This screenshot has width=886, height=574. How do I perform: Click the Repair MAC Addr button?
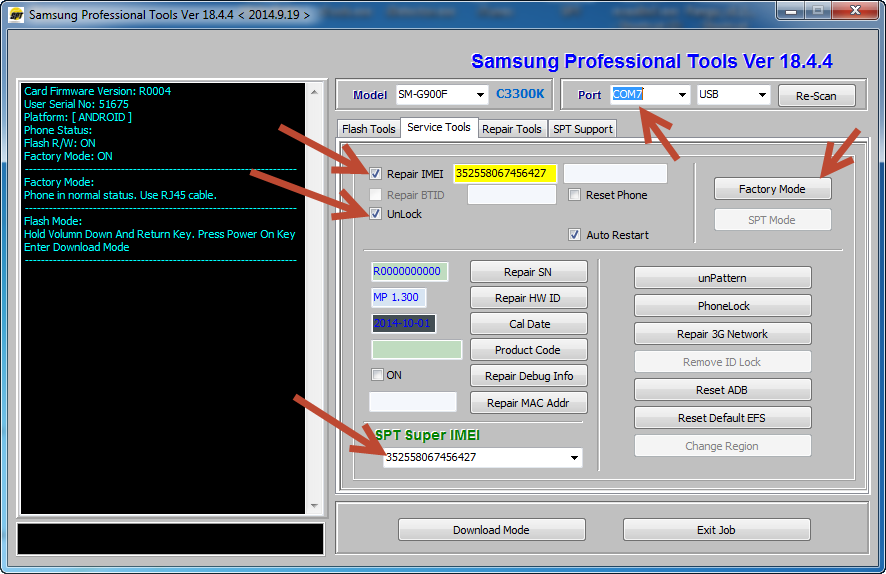[528, 403]
